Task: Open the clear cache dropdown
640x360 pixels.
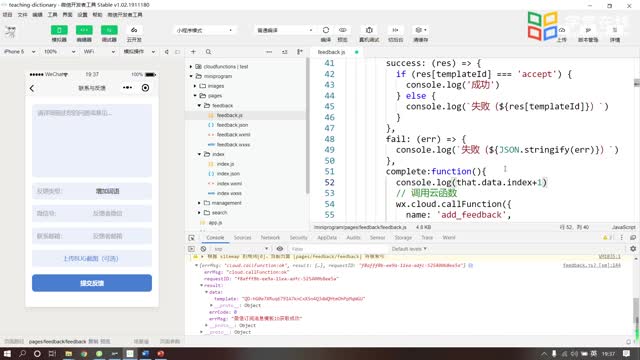Action: [420, 30]
